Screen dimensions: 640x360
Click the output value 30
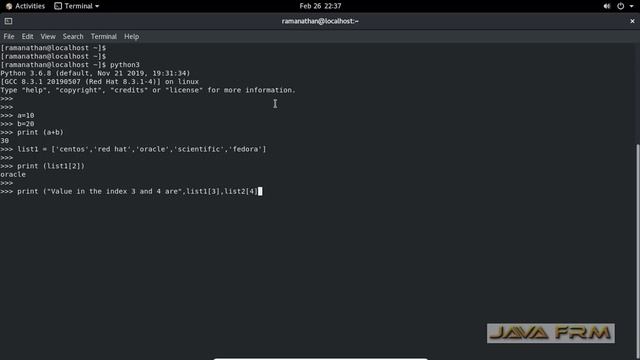click(x=4, y=141)
